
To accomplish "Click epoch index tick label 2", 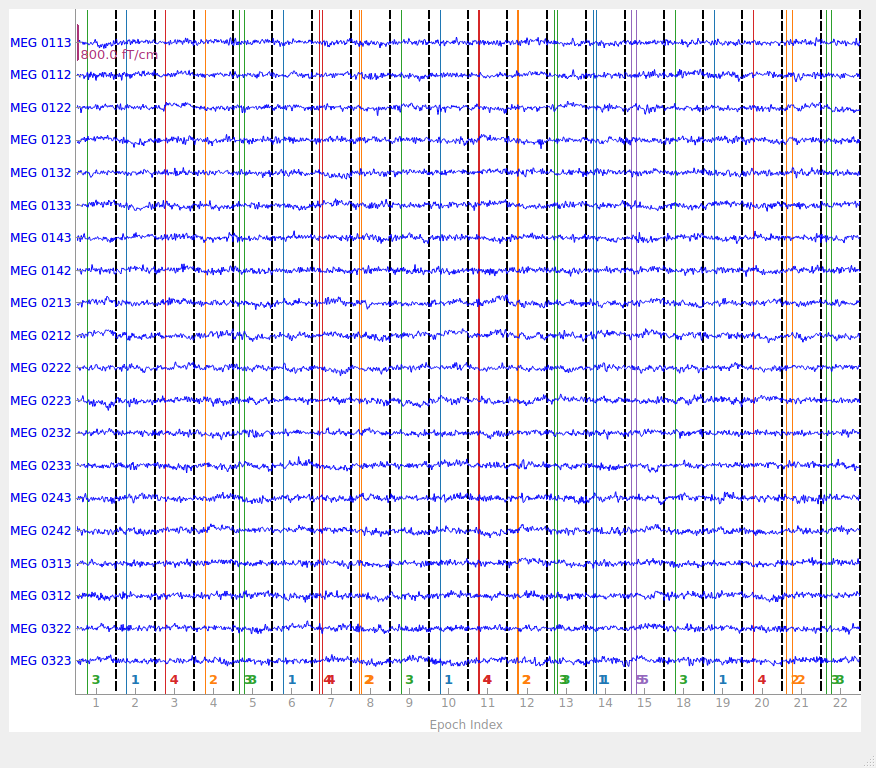I will [135, 703].
